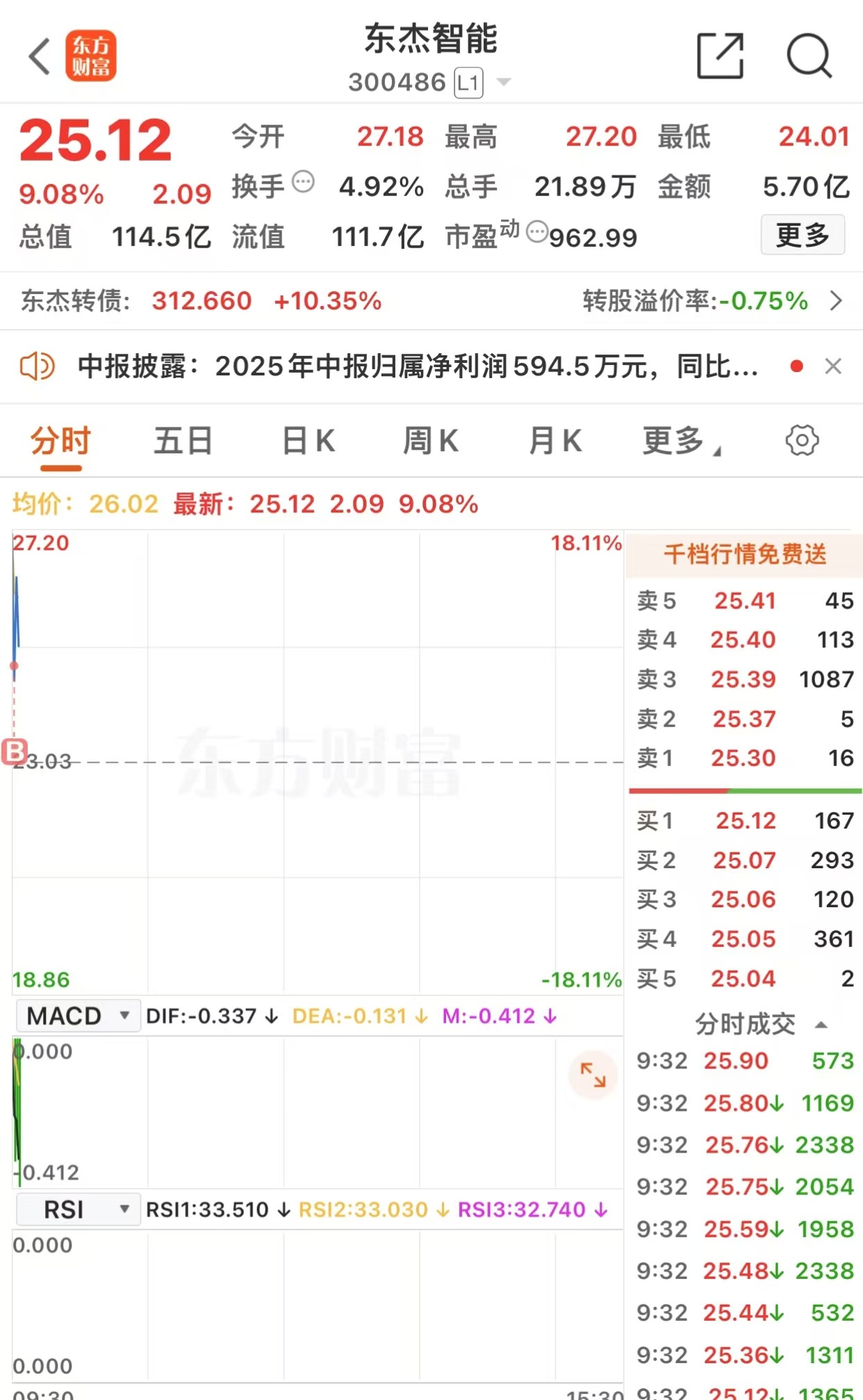Tap trade row 25.75 volume 2054
This screenshot has width=863, height=1400.
[745, 1187]
